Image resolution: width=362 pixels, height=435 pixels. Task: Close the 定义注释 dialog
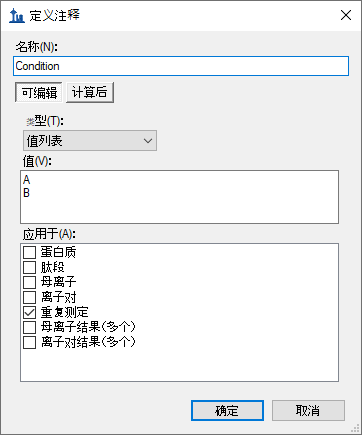(x=346, y=15)
